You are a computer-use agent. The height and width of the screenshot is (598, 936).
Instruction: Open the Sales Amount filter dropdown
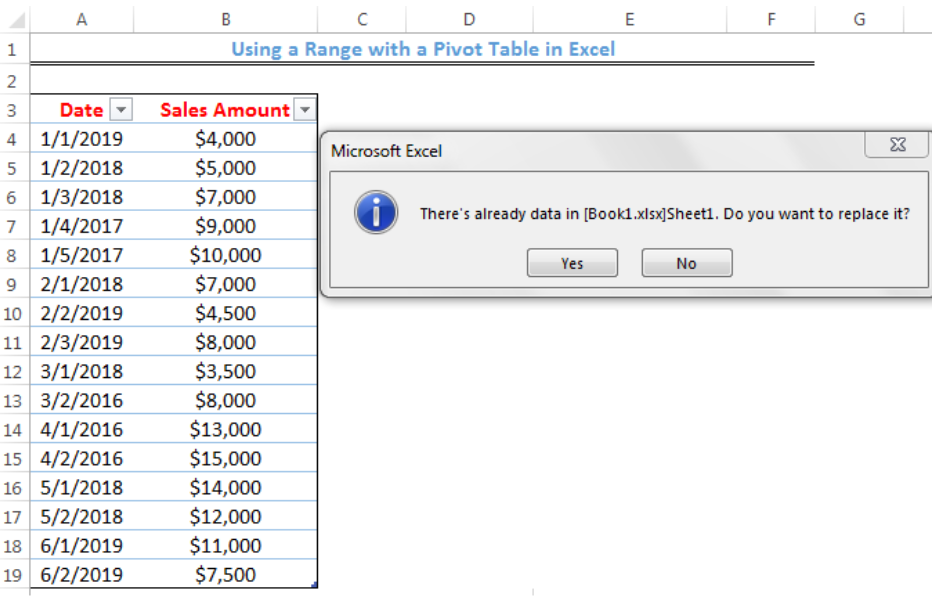[x=304, y=110]
